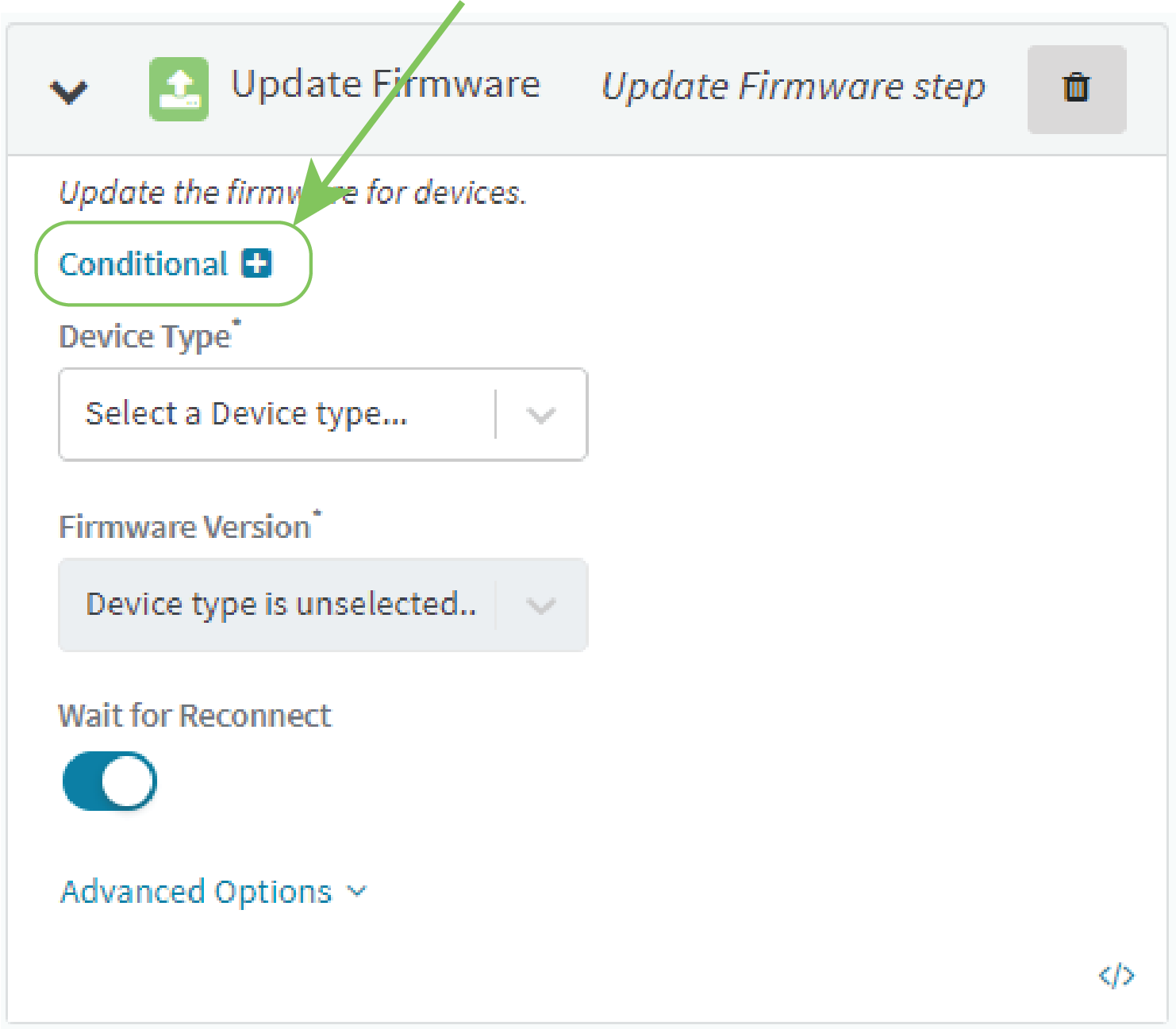Click the Wait for Reconnect label
The height and width of the screenshot is (1029, 1176).
(x=194, y=716)
